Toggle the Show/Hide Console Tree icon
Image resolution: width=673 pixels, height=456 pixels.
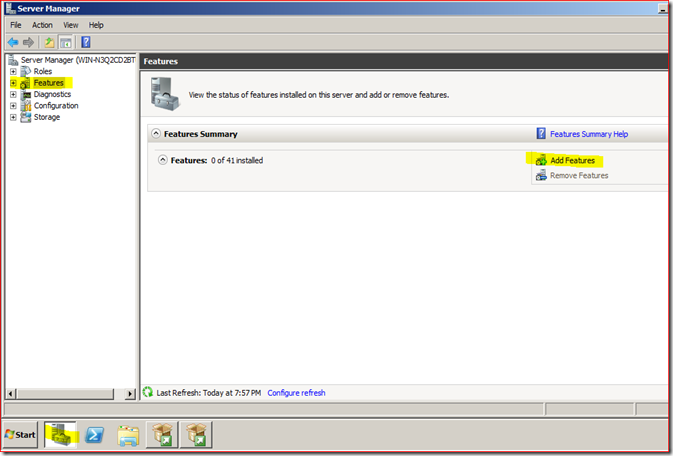[x=66, y=42]
